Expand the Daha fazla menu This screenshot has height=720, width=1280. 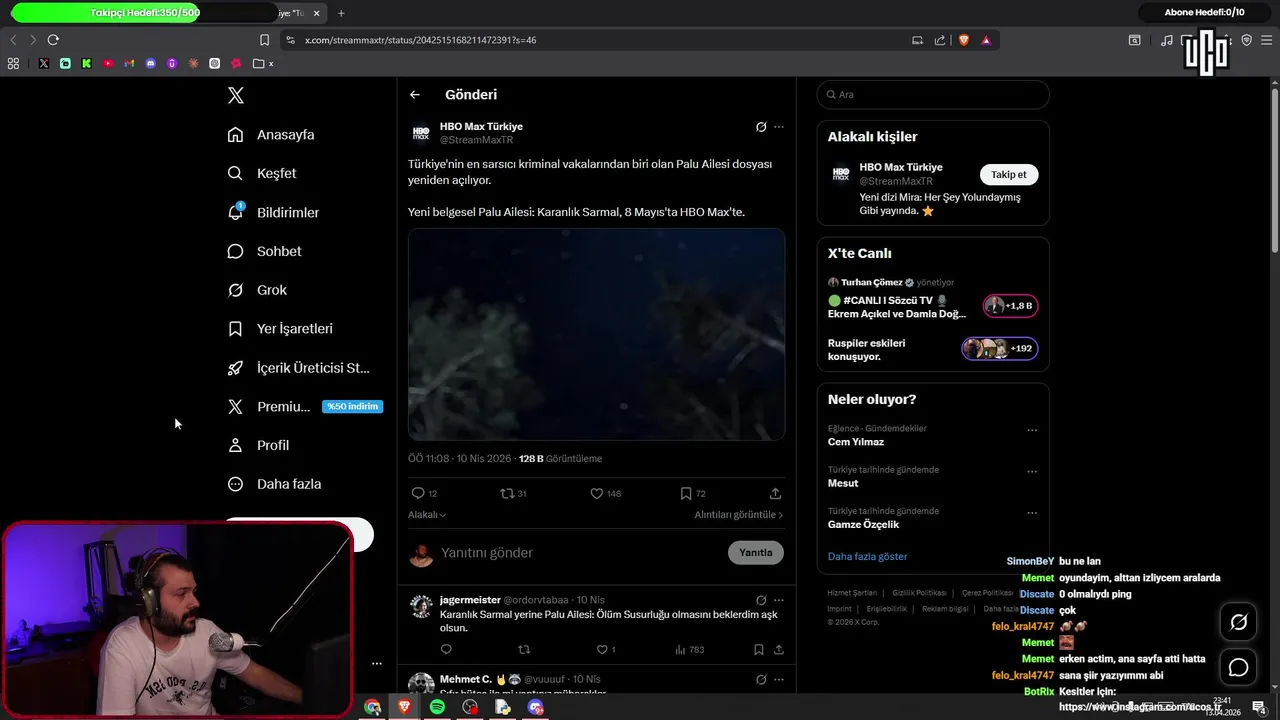click(x=274, y=484)
